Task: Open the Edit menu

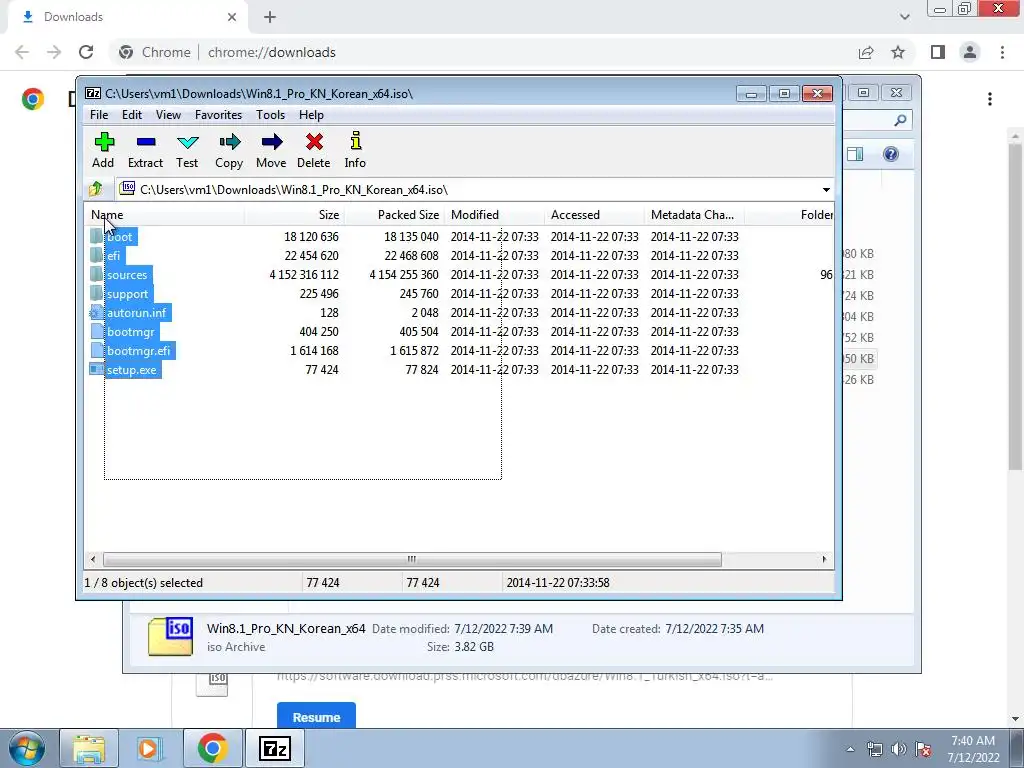Action: (132, 115)
